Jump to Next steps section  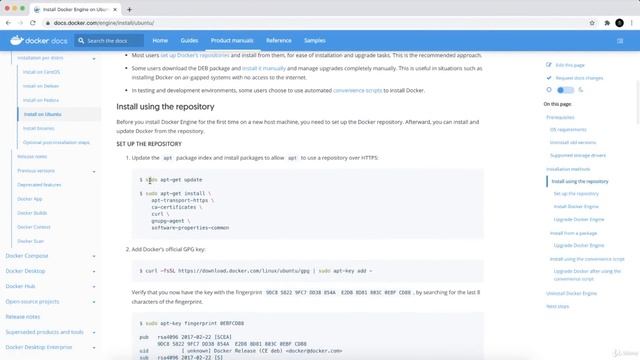(557, 306)
